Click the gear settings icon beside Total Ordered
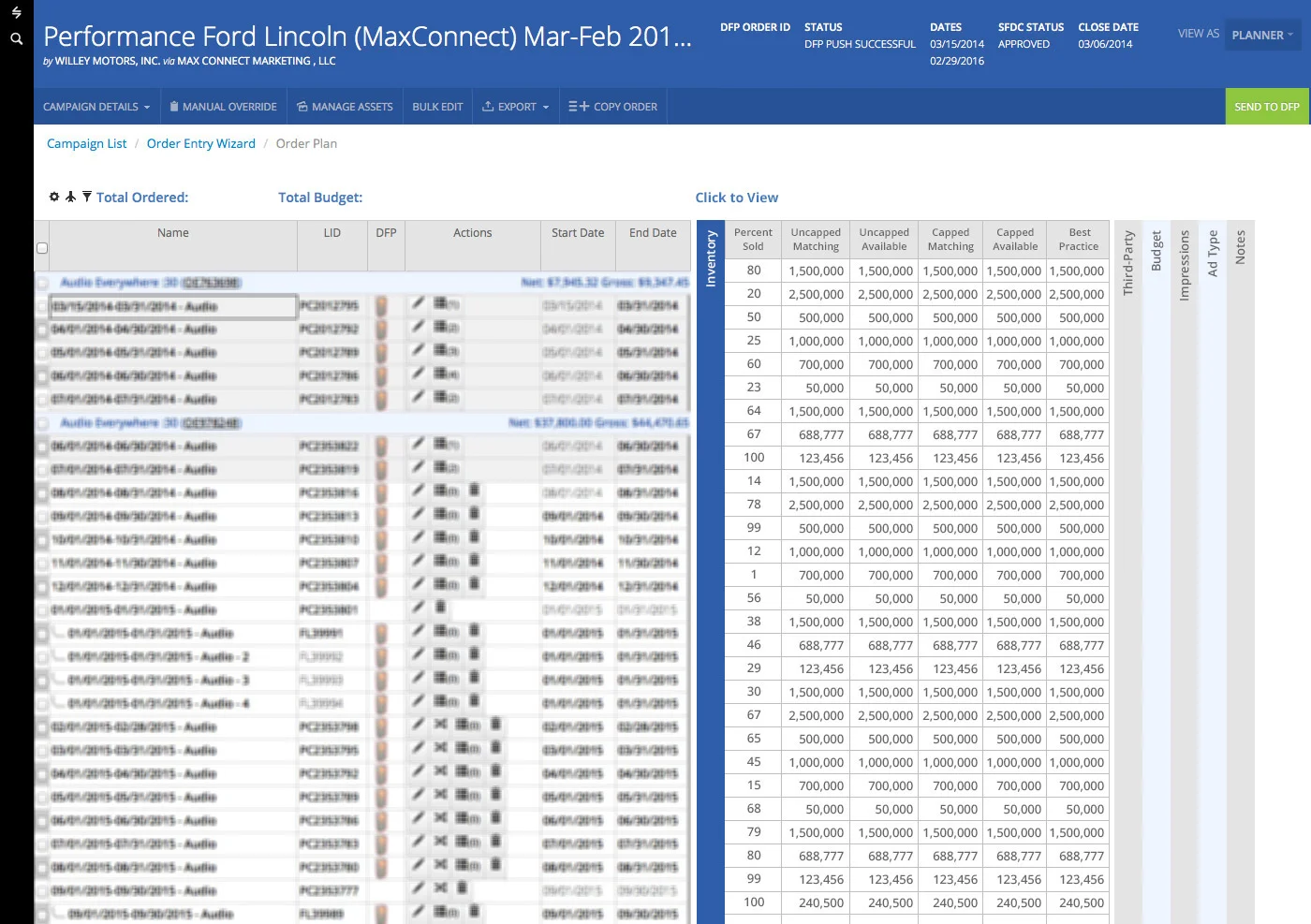Image resolution: width=1311 pixels, height=924 pixels. (x=54, y=197)
